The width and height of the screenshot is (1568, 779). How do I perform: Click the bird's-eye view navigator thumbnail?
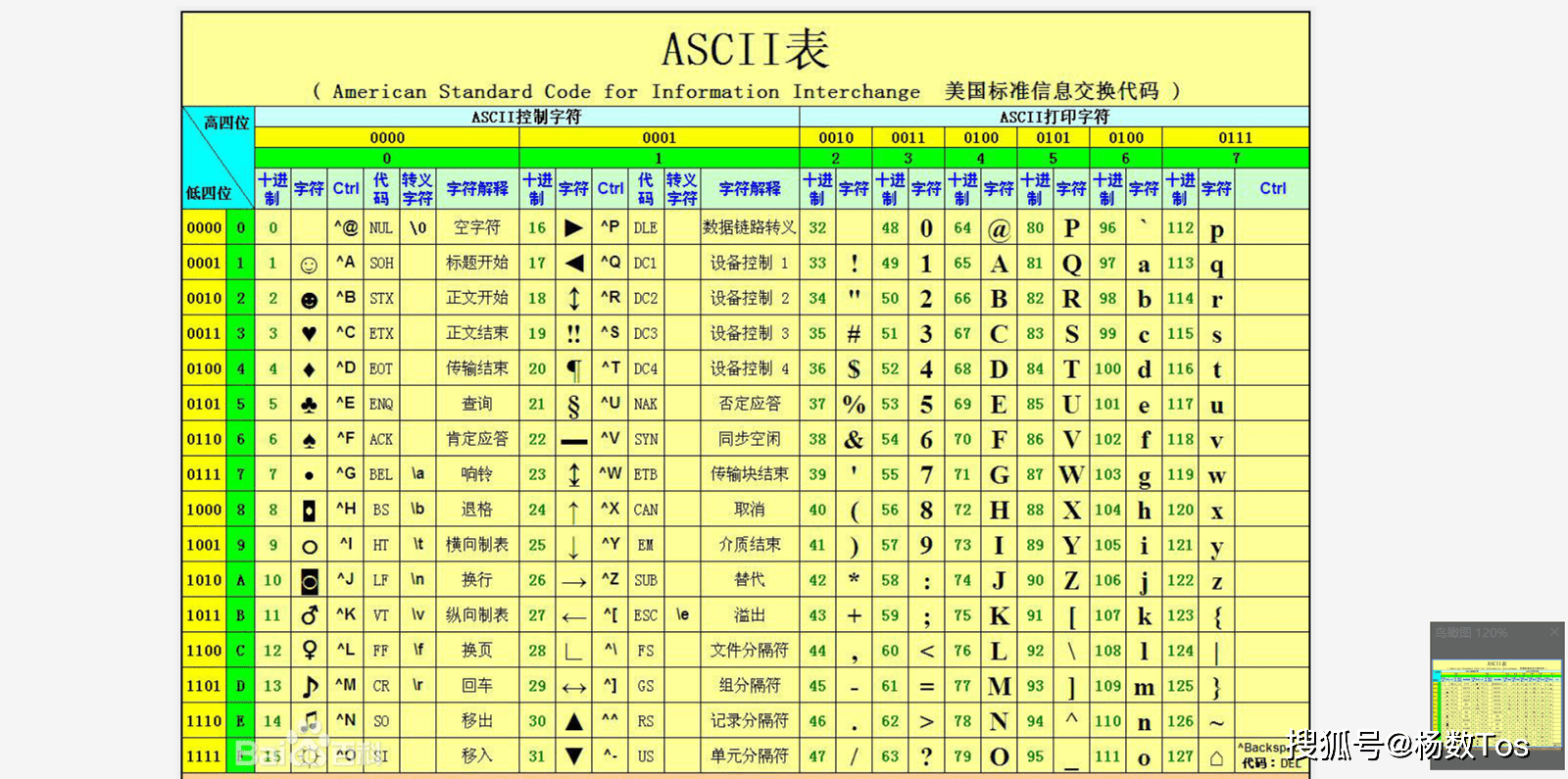1496,706
